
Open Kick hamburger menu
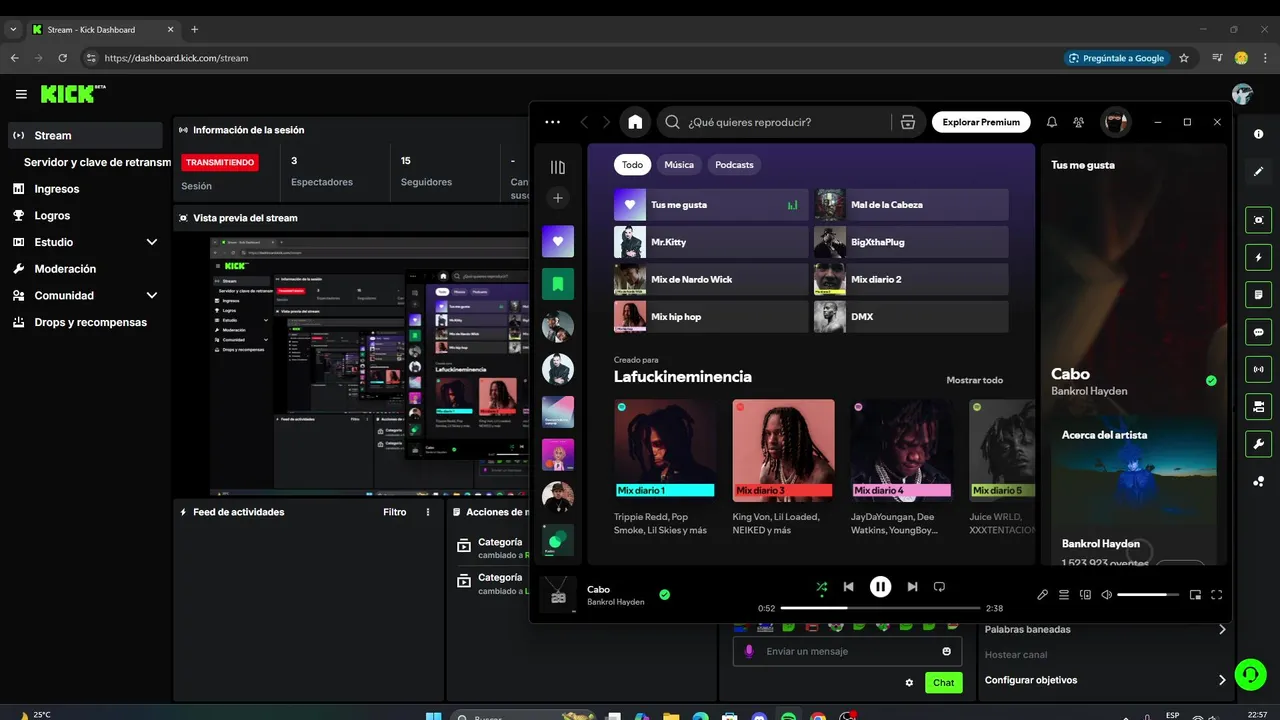tap(21, 94)
